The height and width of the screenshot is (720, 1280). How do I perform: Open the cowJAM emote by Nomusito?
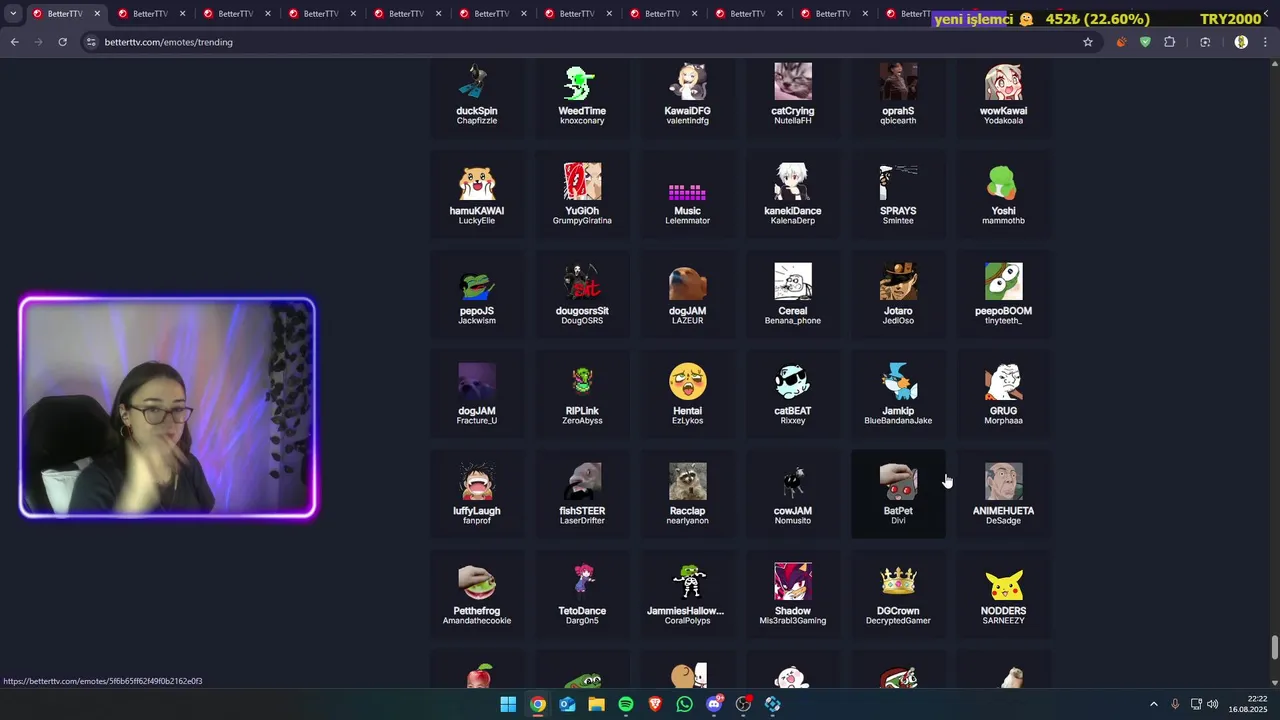[793, 495]
